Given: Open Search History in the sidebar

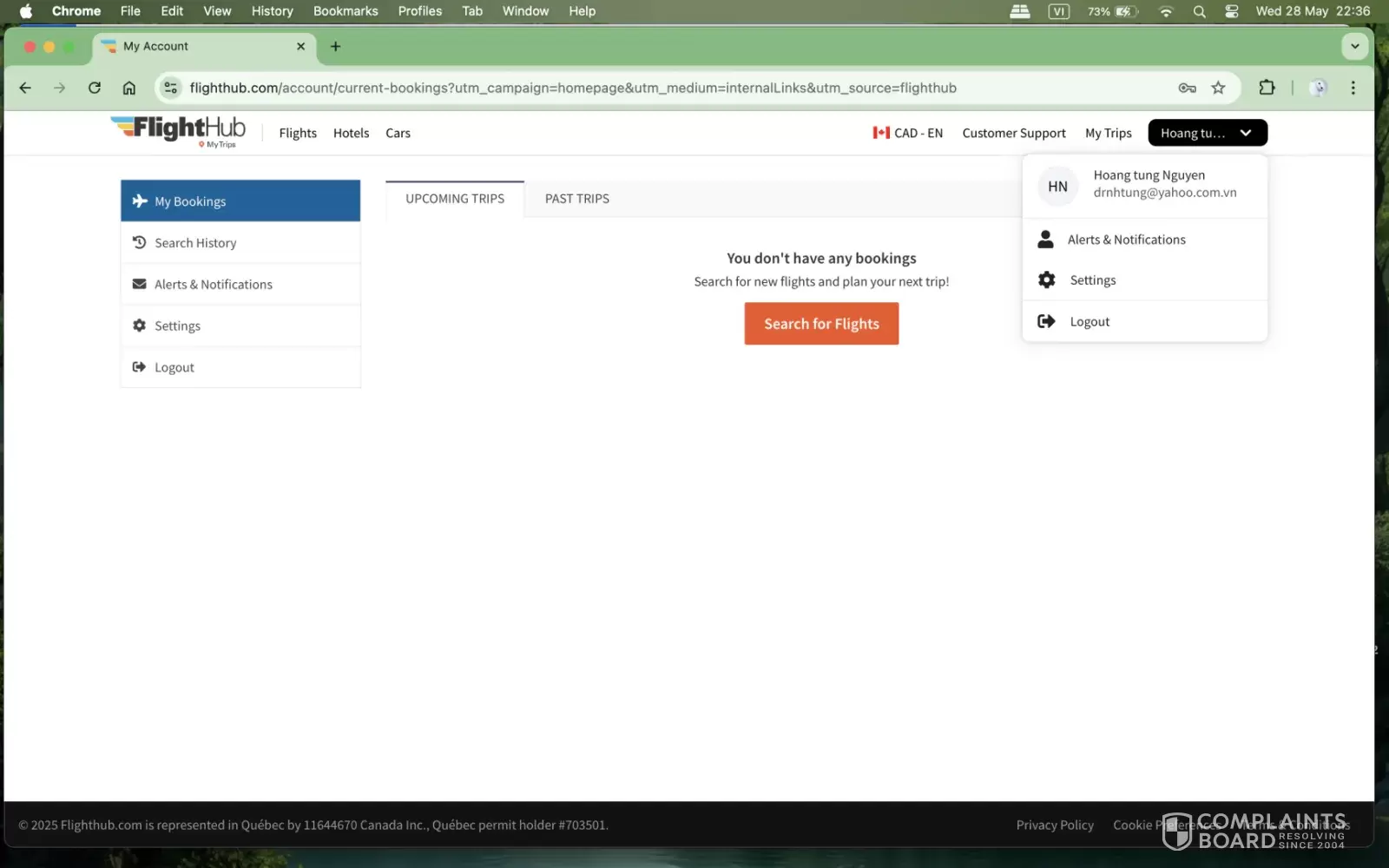Looking at the screenshot, I should click(x=240, y=243).
